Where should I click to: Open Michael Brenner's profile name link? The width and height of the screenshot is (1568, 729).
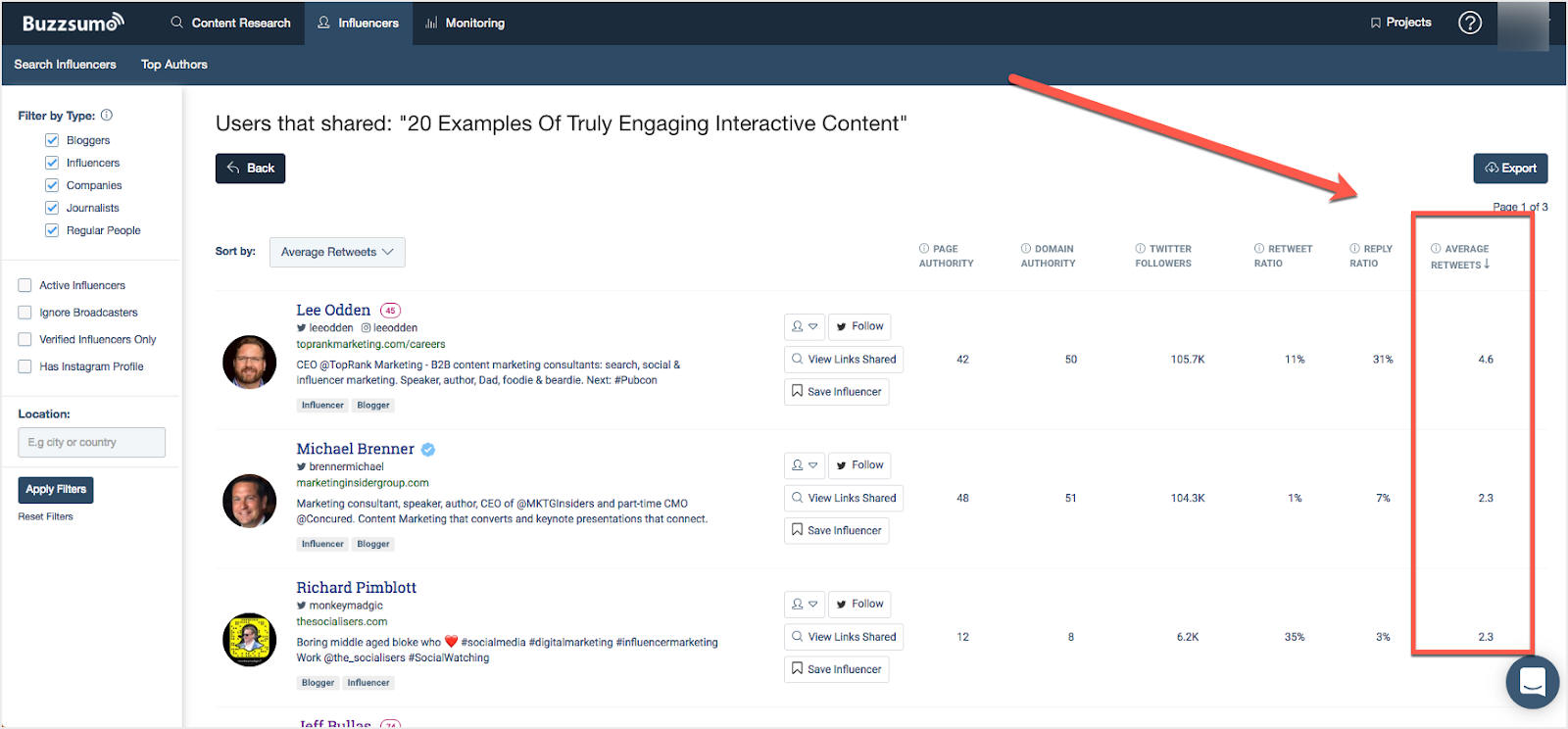pyautogui.click(x=356, y=450)
